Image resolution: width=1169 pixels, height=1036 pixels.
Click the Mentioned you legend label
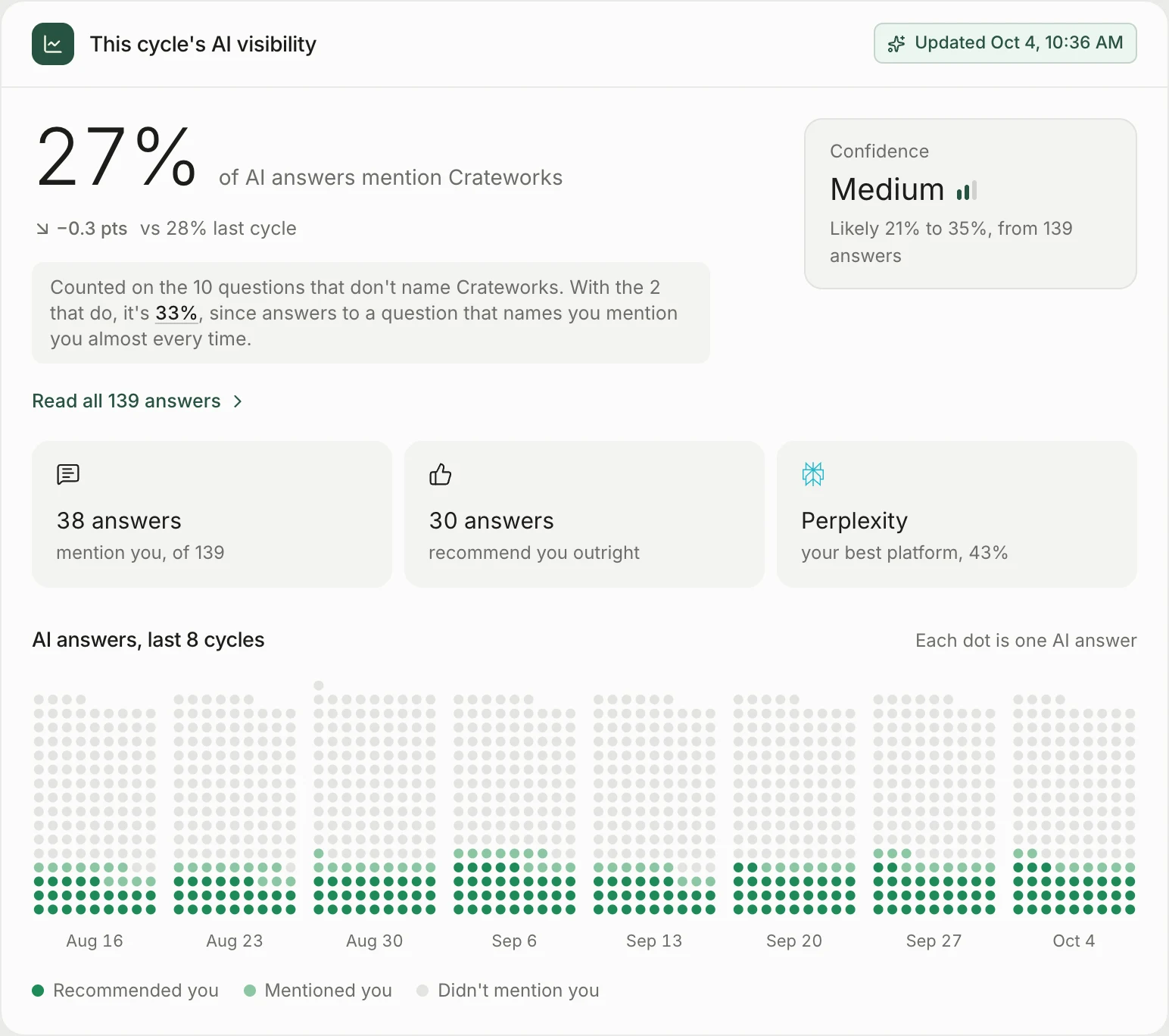329,991
